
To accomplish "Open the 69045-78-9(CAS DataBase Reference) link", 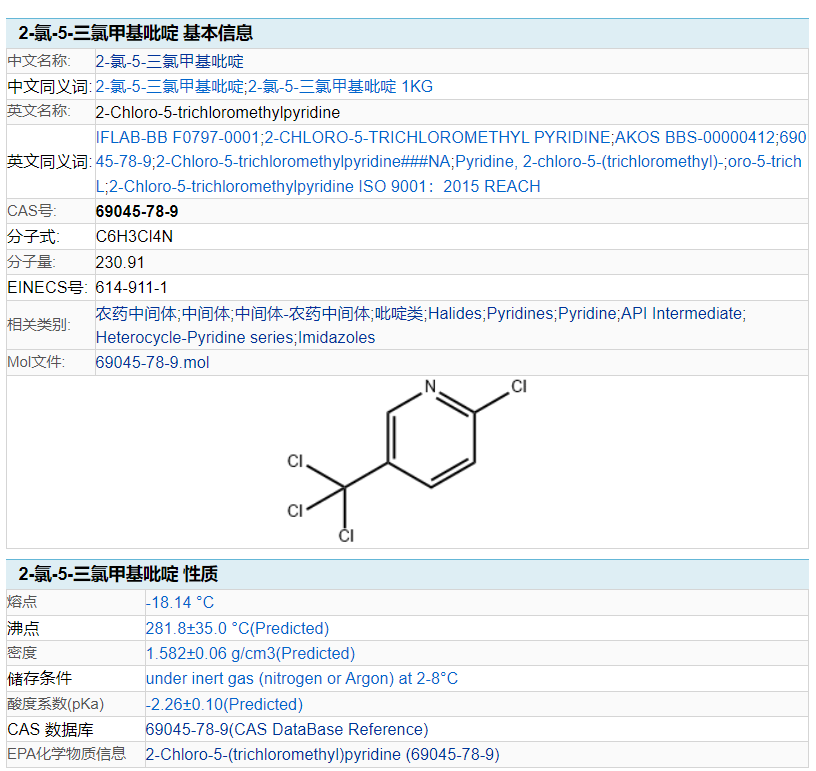I will tap(287, 729).
